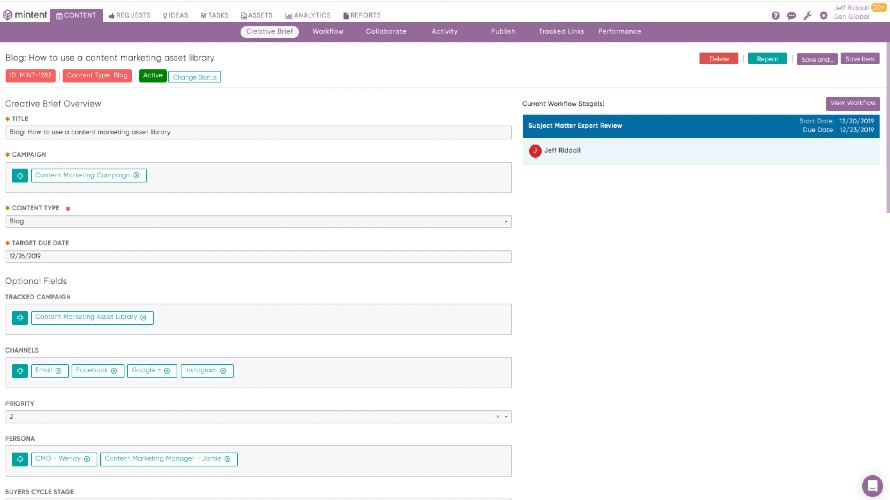Click Subject Matter Expert Review stage header
The height and width of the screenshot is (500, 890).
point(701,126)
